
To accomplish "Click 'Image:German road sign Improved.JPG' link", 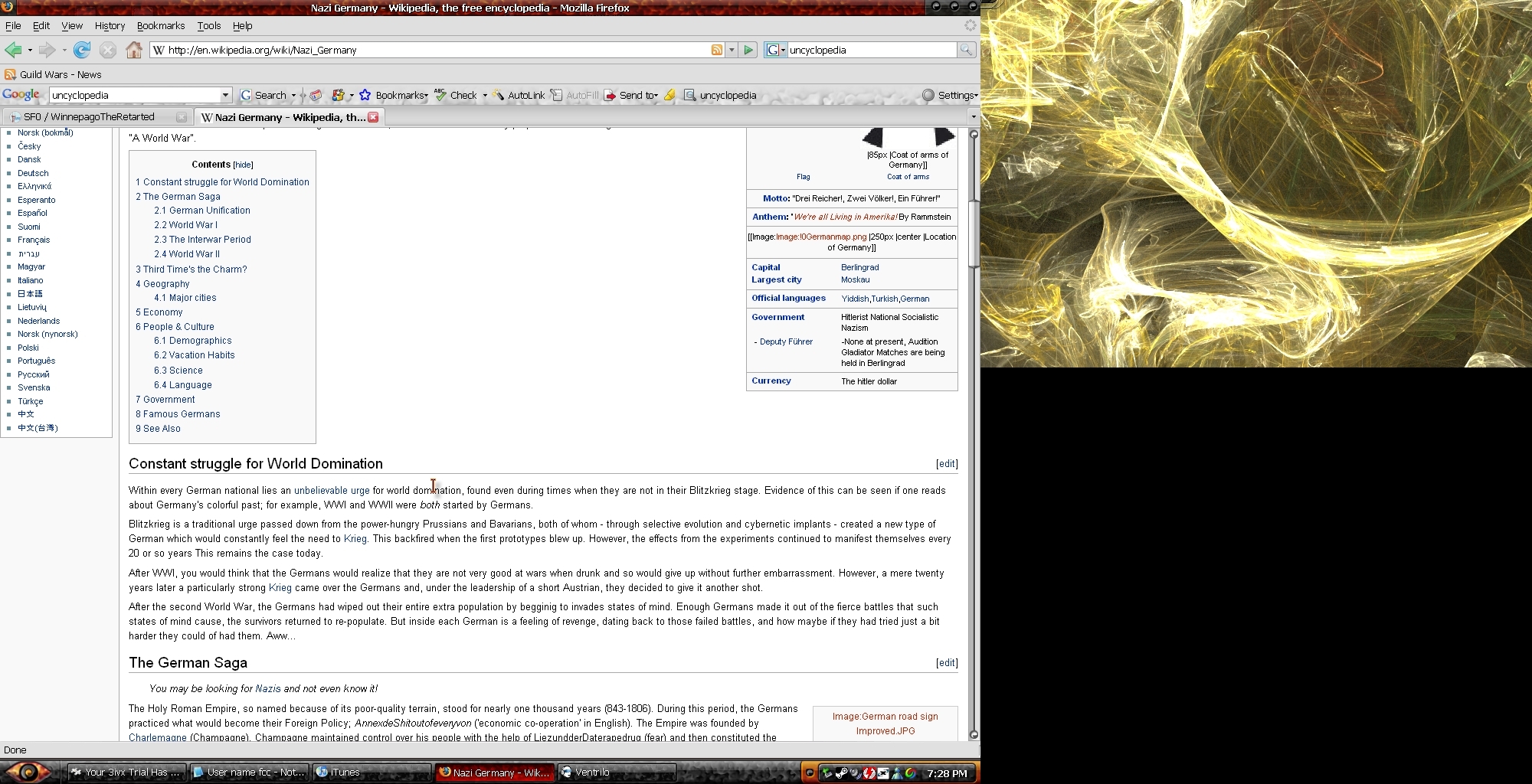I will pos(885,724).
